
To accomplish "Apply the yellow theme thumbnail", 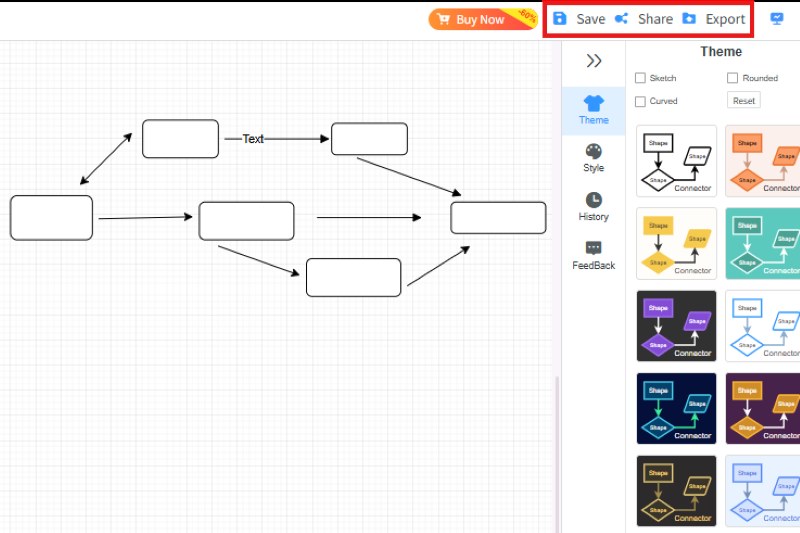I will point(676,243).
